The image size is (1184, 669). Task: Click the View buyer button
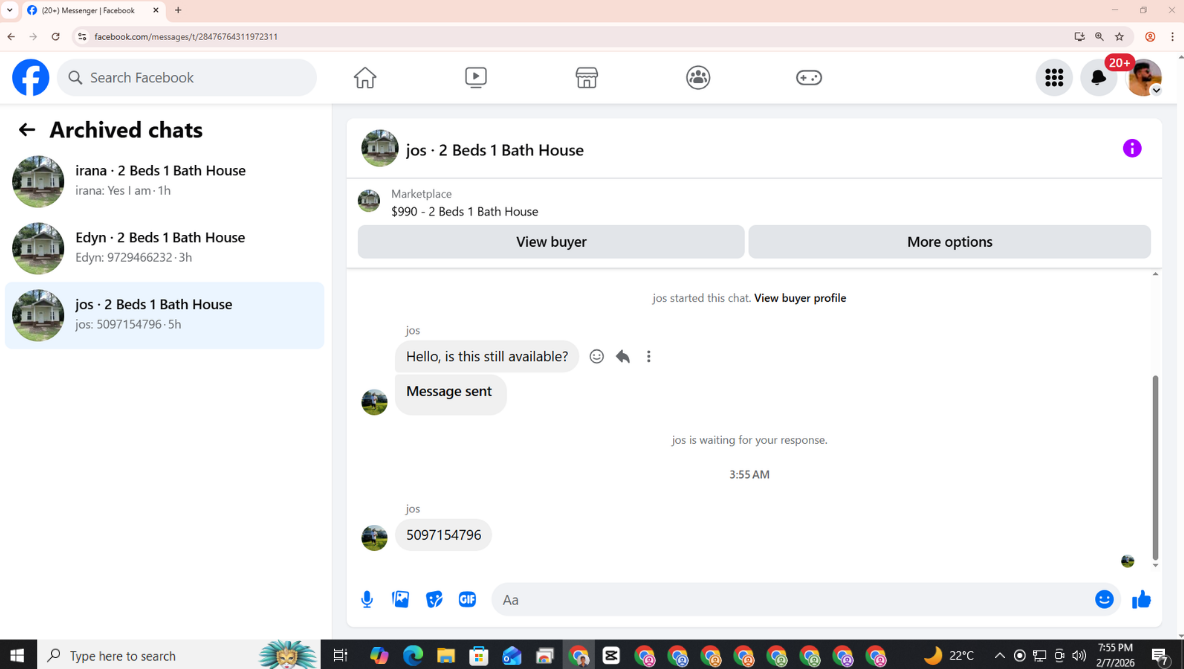551,242
